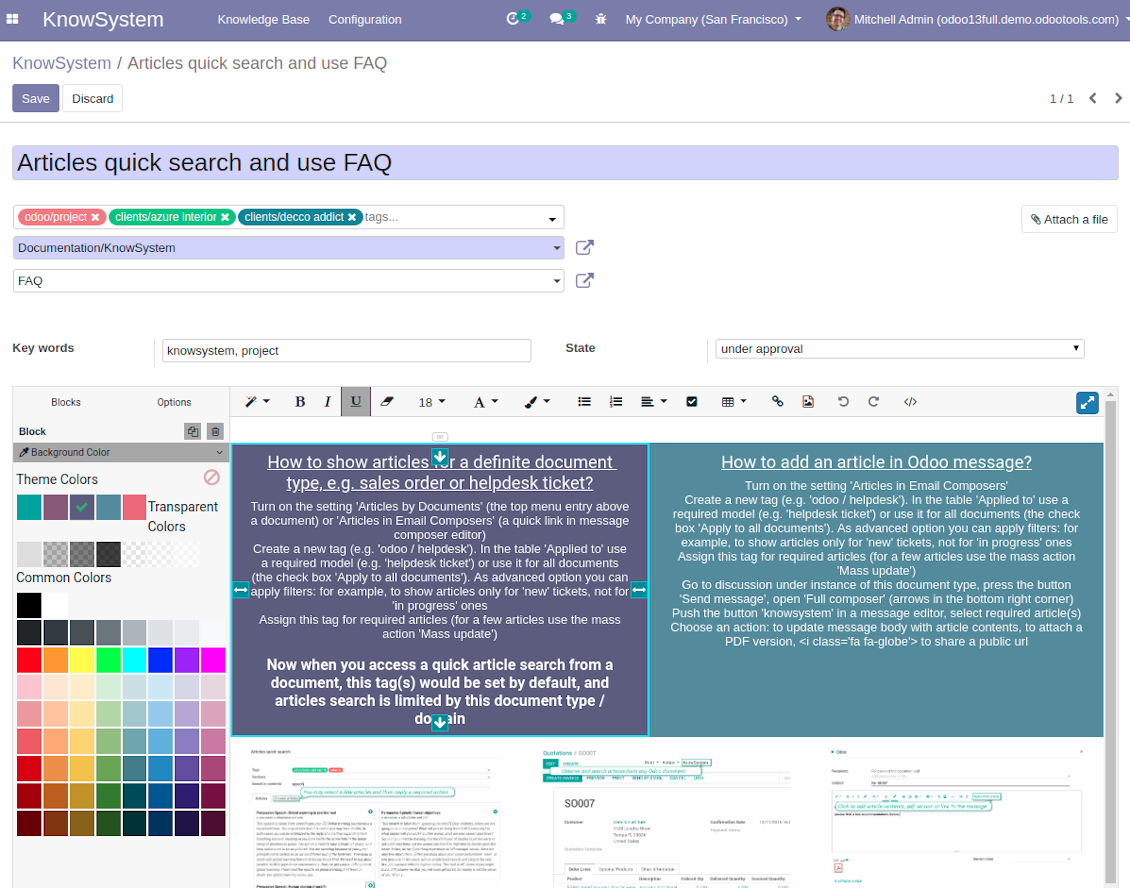Viewport: 1130px width, 888px height.
Task: Select the teal theme color swatch
Action: [x=29, y=507]
